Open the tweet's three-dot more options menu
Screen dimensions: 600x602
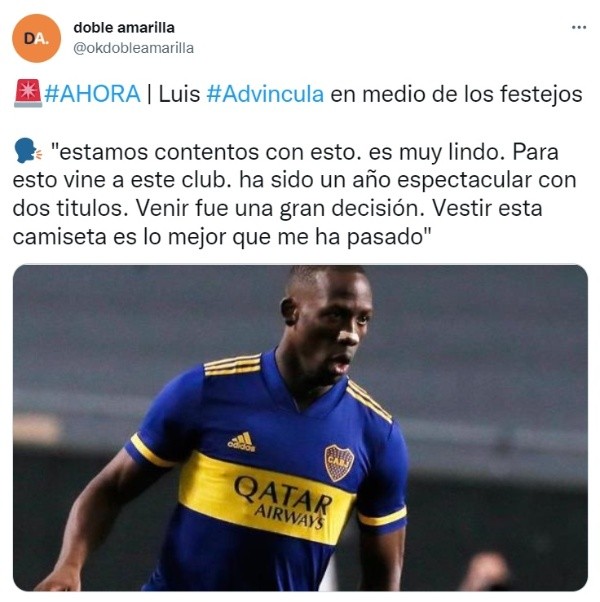click(x=579, y=27)
